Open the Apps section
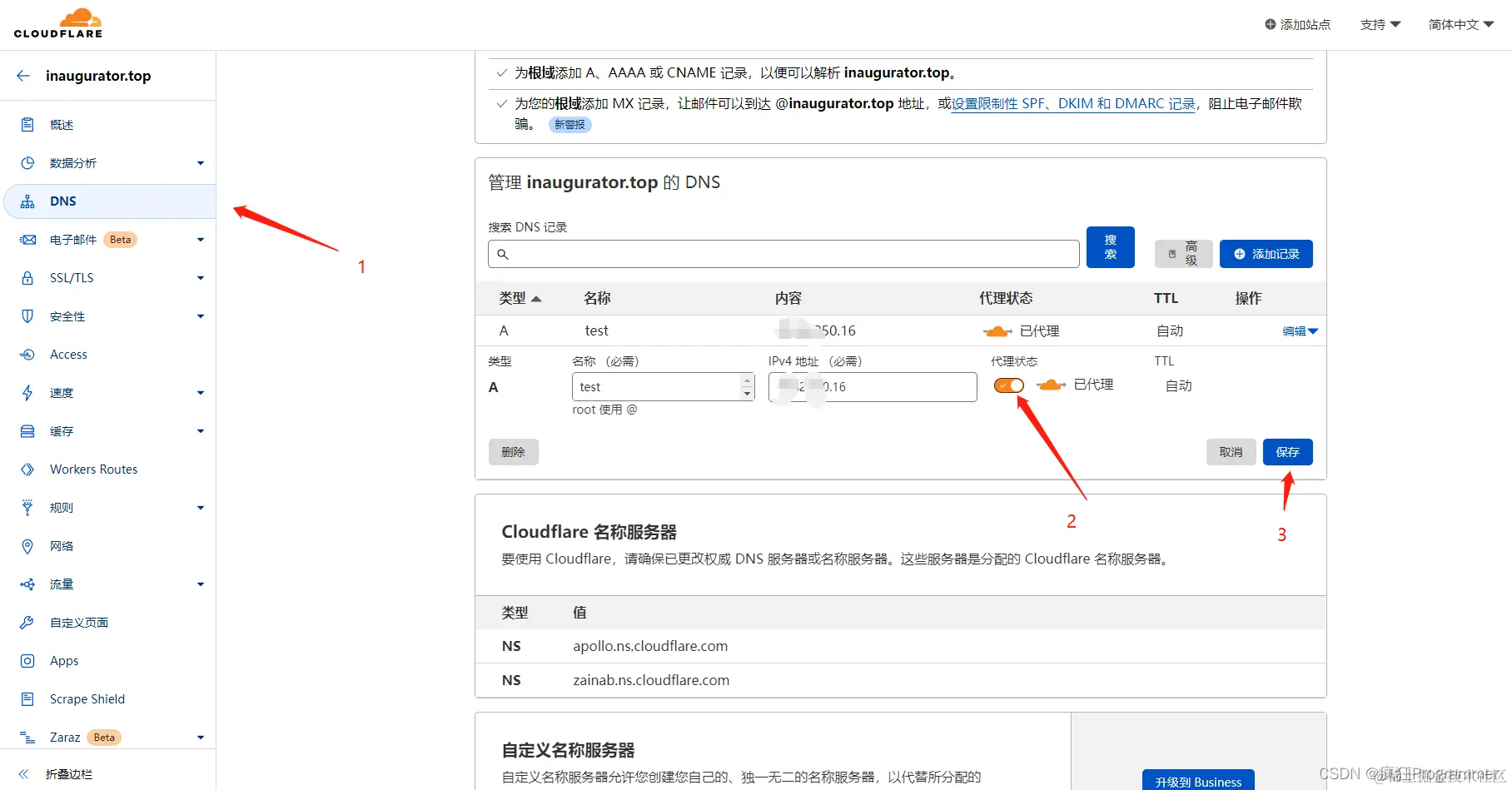 point(62,660)
